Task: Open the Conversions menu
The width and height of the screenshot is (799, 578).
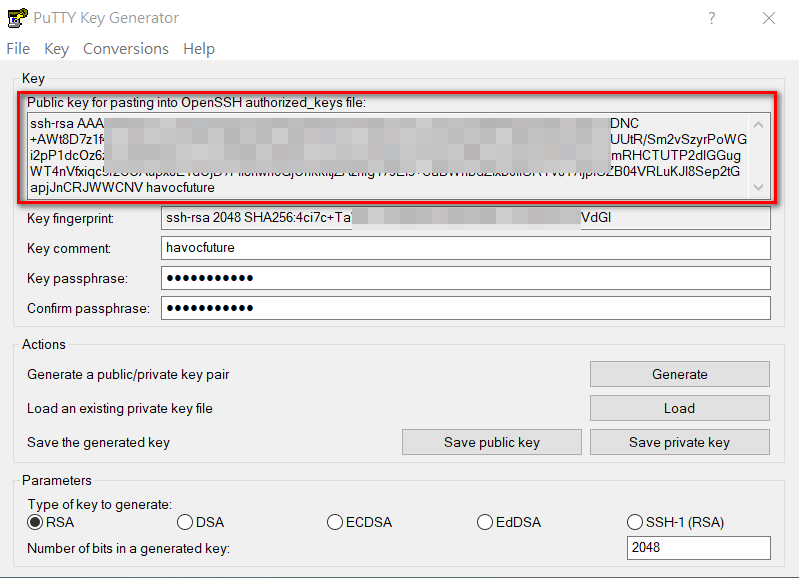Action: tap(126, 49)
